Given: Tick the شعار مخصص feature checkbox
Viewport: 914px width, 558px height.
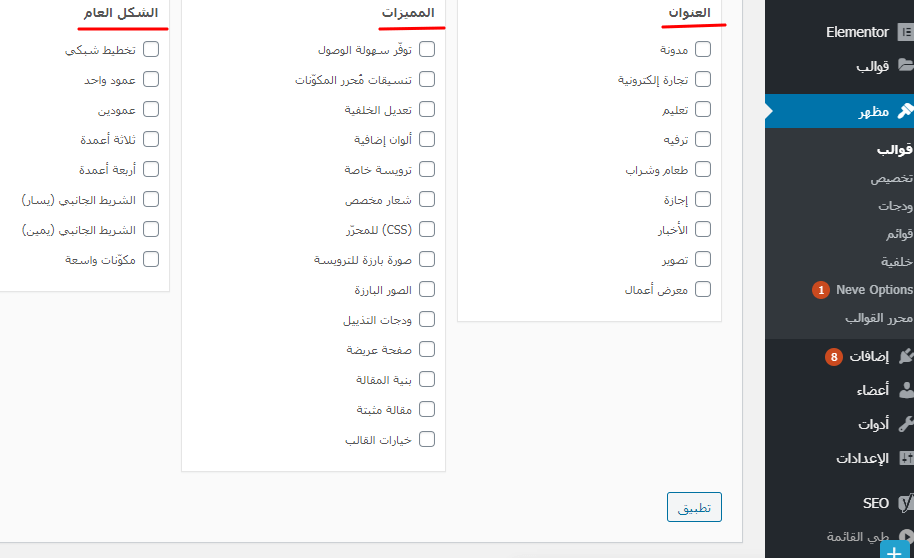Looking at the screenshot, I should point(428,199).
